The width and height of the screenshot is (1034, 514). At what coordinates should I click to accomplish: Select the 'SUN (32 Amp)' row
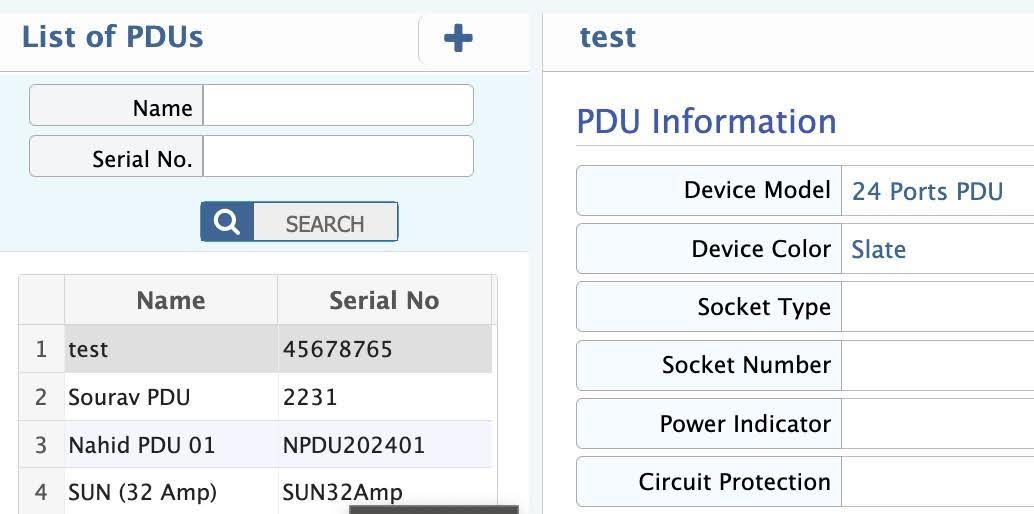pos(255,492)
